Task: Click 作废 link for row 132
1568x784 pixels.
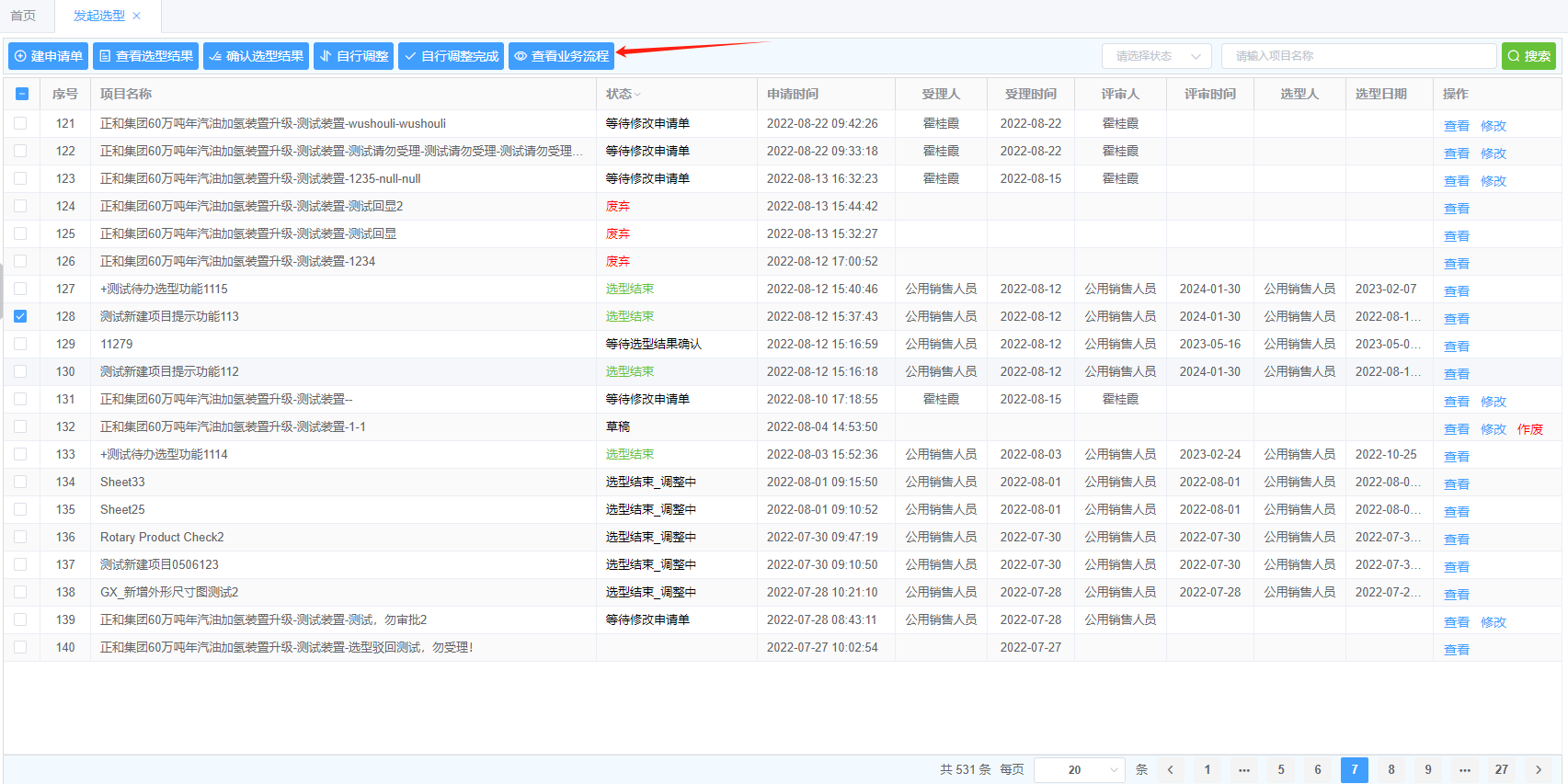Action: [1529, 429]
